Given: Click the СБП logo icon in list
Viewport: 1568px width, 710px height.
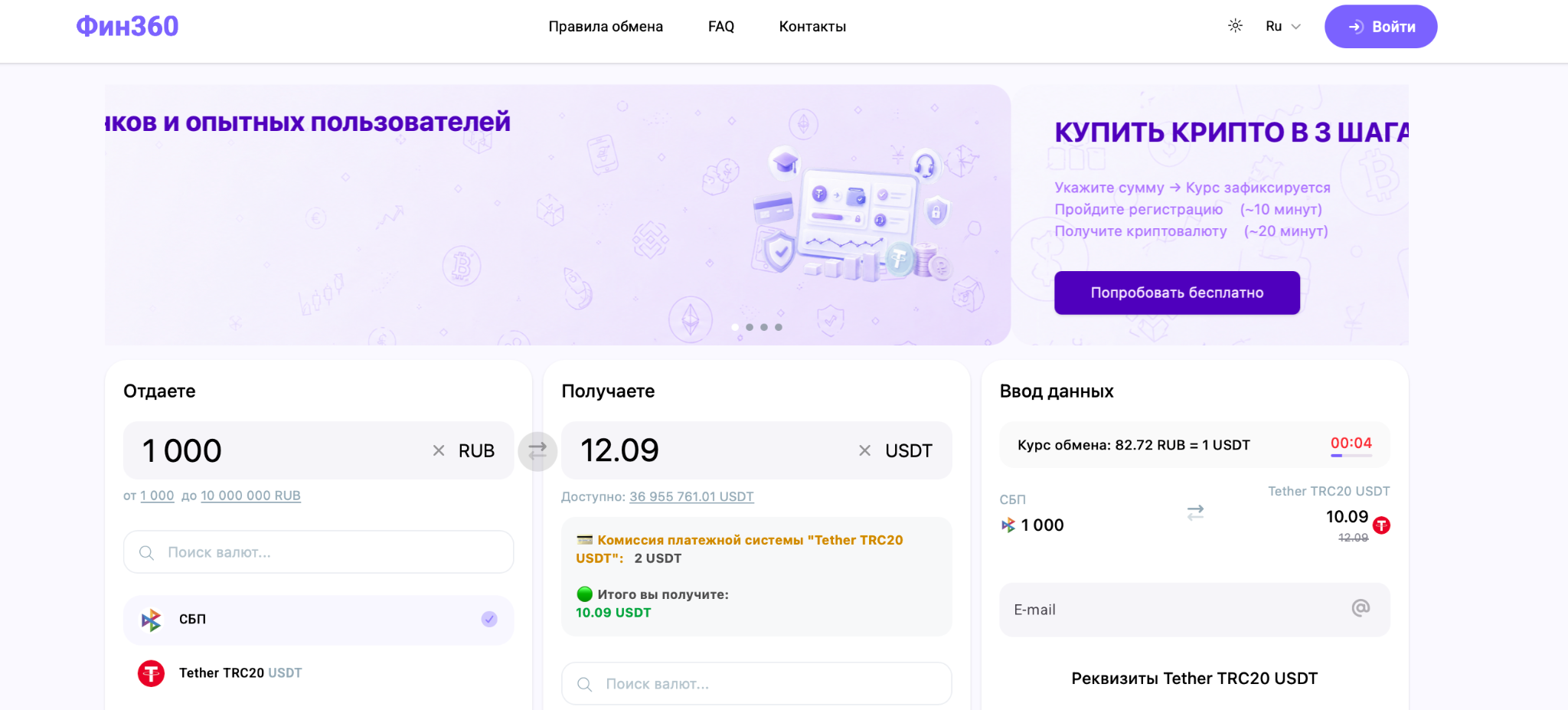Looking at the screenshot, I should [x=151, y=620].
